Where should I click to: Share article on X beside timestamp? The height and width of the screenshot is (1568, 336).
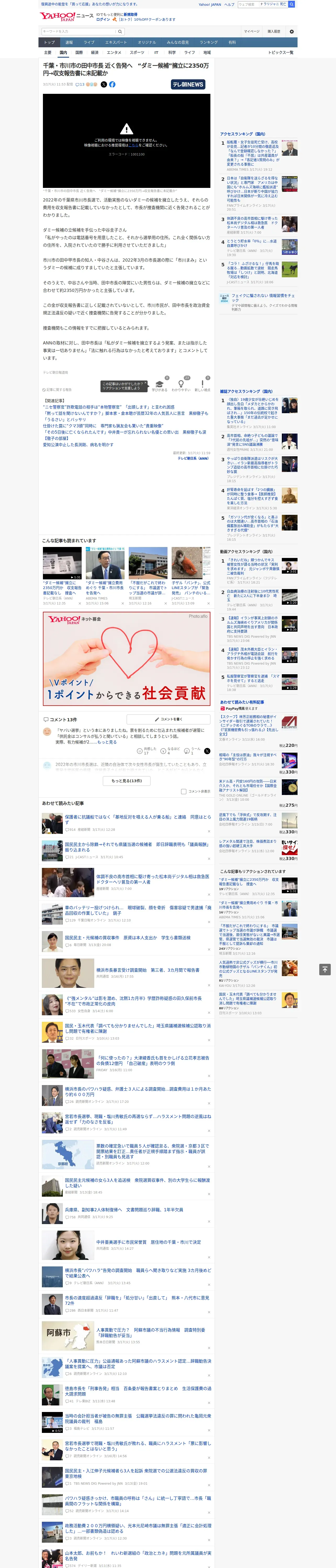(104, 85)
